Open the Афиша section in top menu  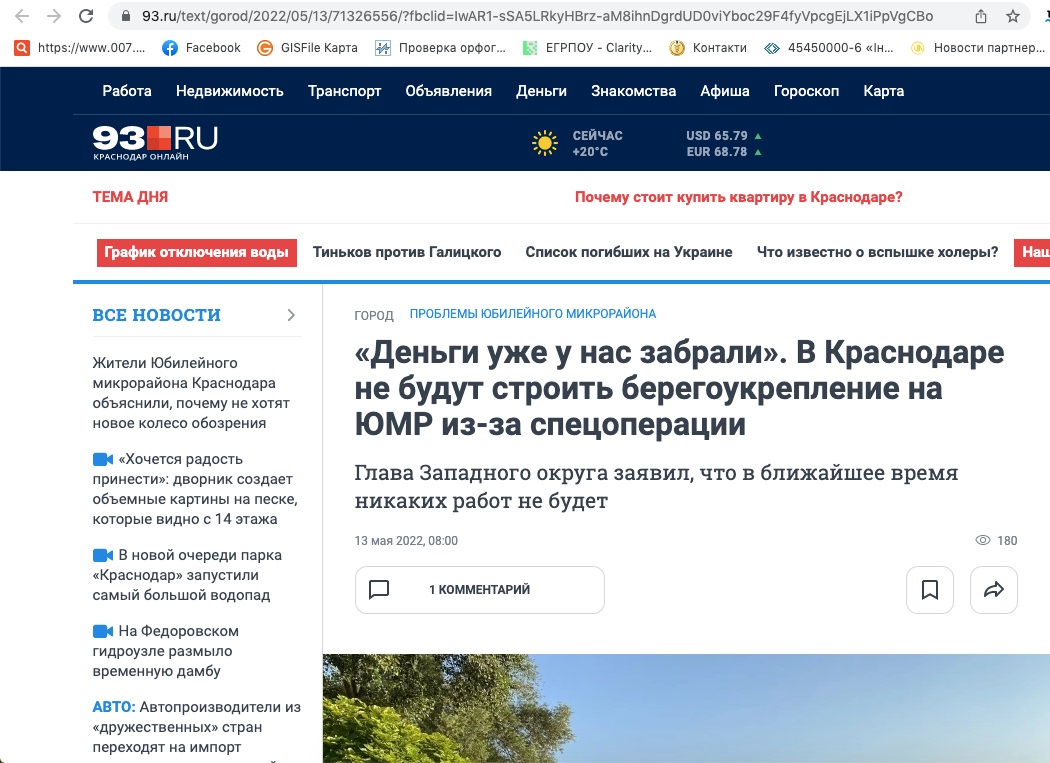725,91
